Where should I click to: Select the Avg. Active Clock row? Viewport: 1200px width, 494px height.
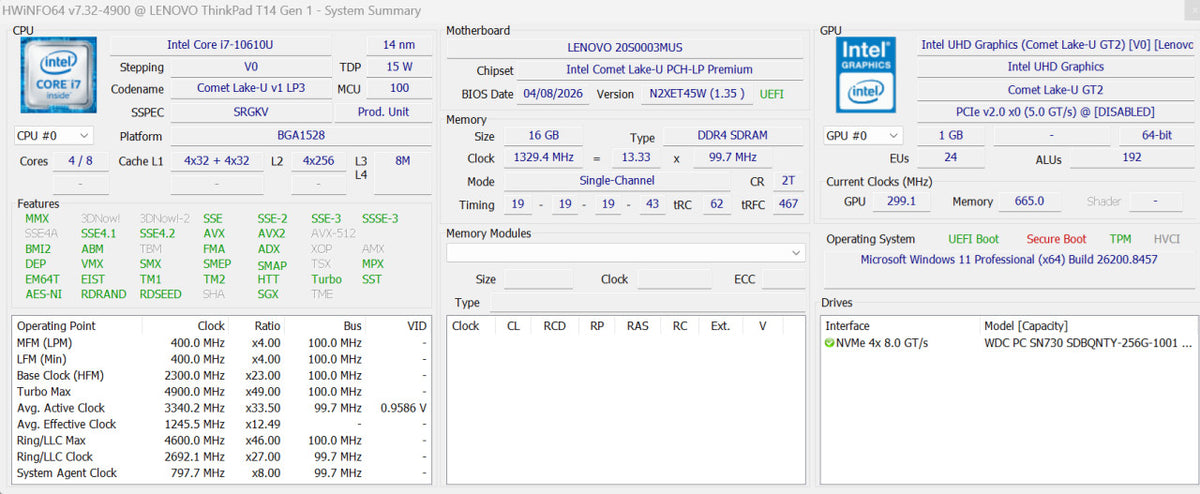coord(223,408)
